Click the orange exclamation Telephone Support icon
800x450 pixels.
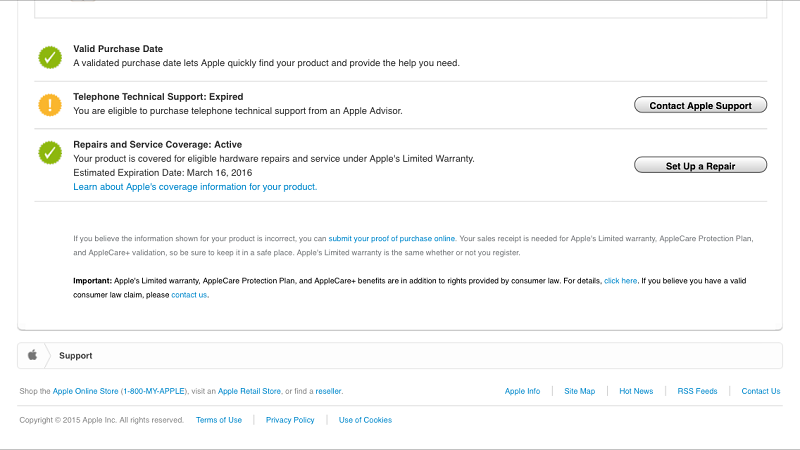tap(50, 105)
